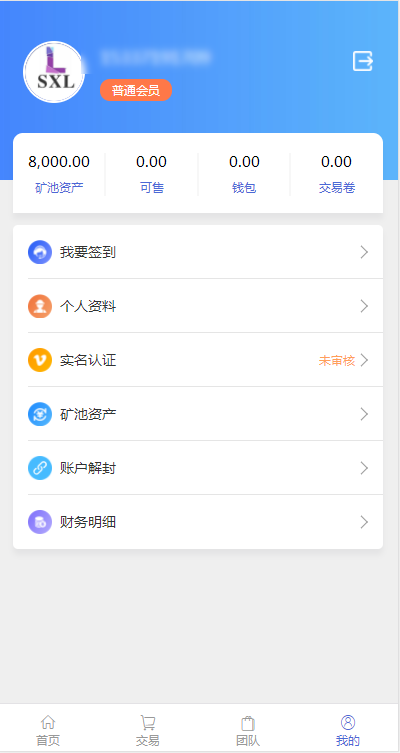400x753 pixels.
Task: Click the orange 个人资料 icon
Action: (x=40, y=306)
